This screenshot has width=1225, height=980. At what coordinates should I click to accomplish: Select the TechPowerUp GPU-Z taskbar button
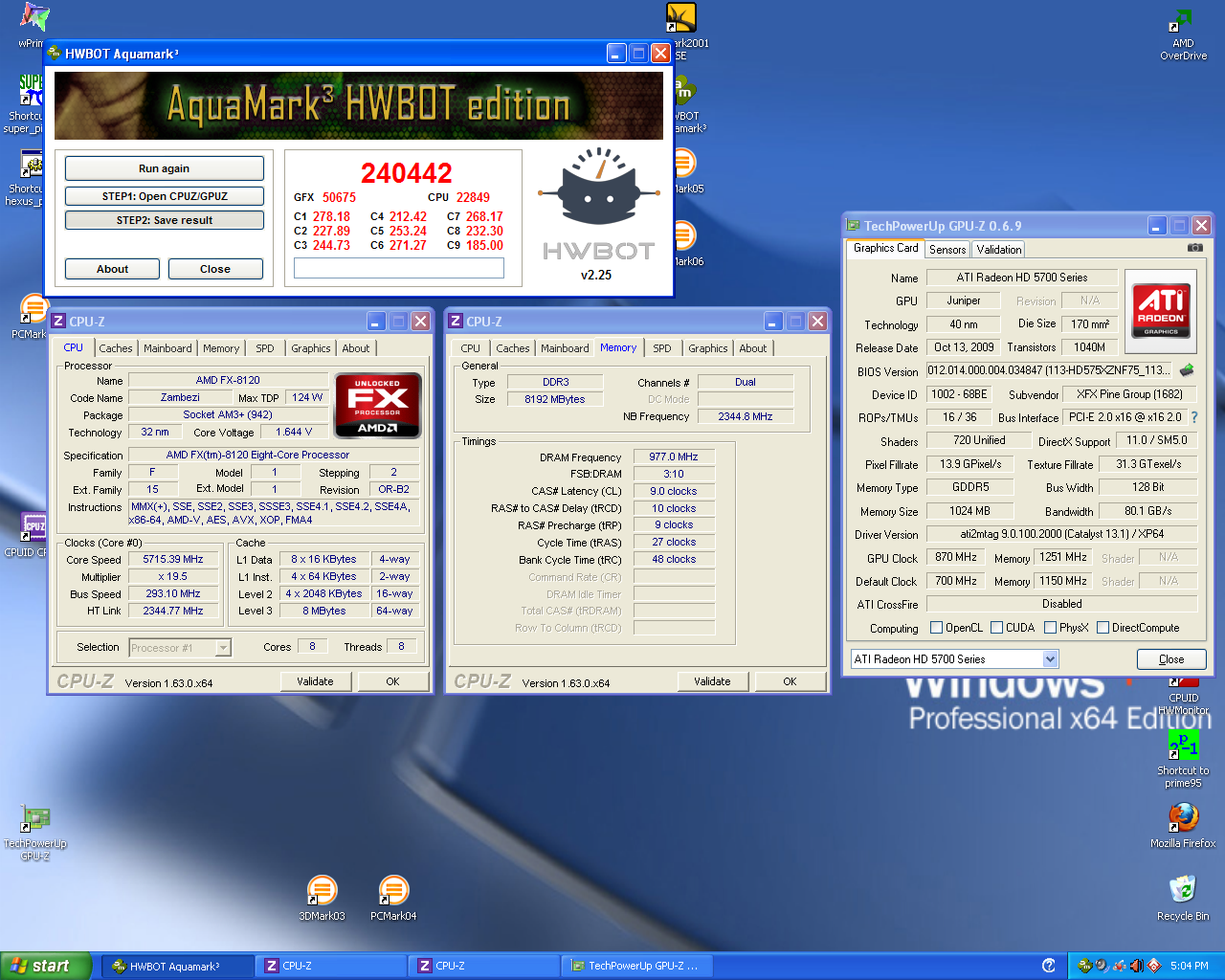635,966
